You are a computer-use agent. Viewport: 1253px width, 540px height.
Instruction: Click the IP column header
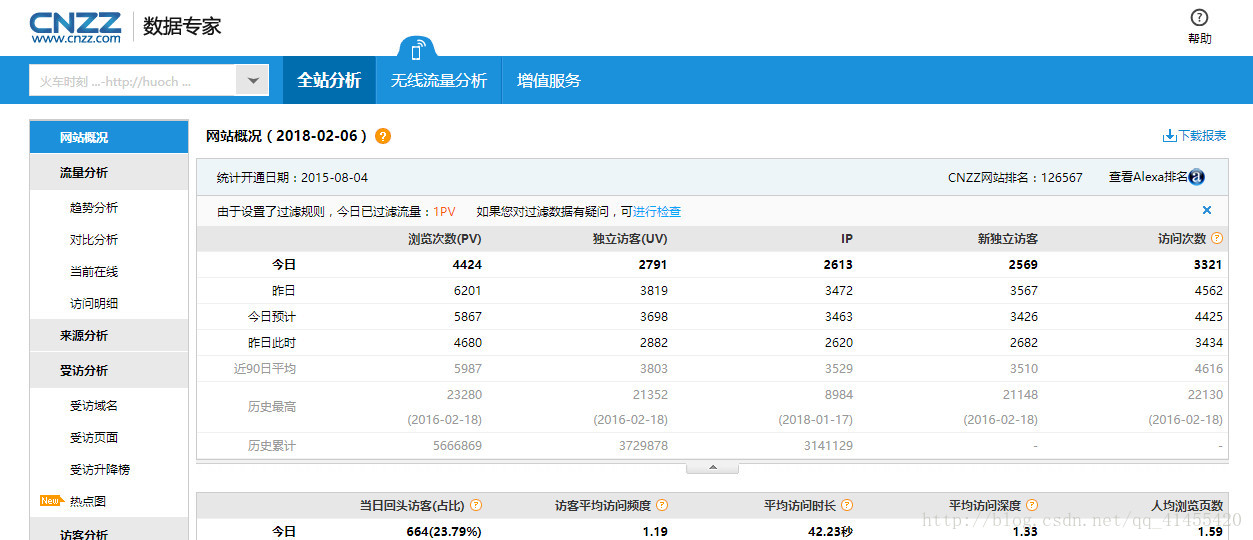coord(846,239)
